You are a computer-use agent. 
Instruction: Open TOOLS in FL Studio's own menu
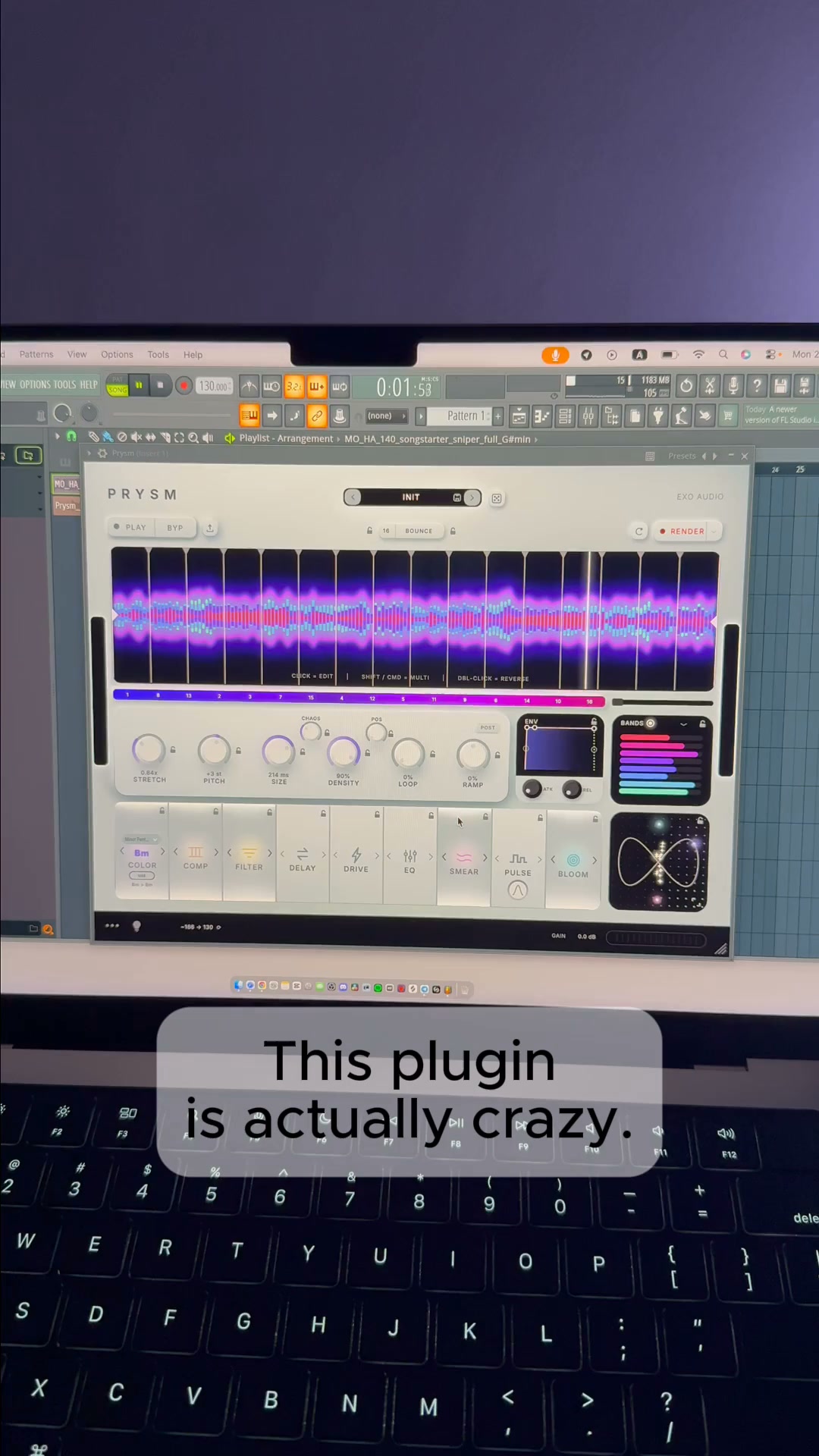point(64,384)
